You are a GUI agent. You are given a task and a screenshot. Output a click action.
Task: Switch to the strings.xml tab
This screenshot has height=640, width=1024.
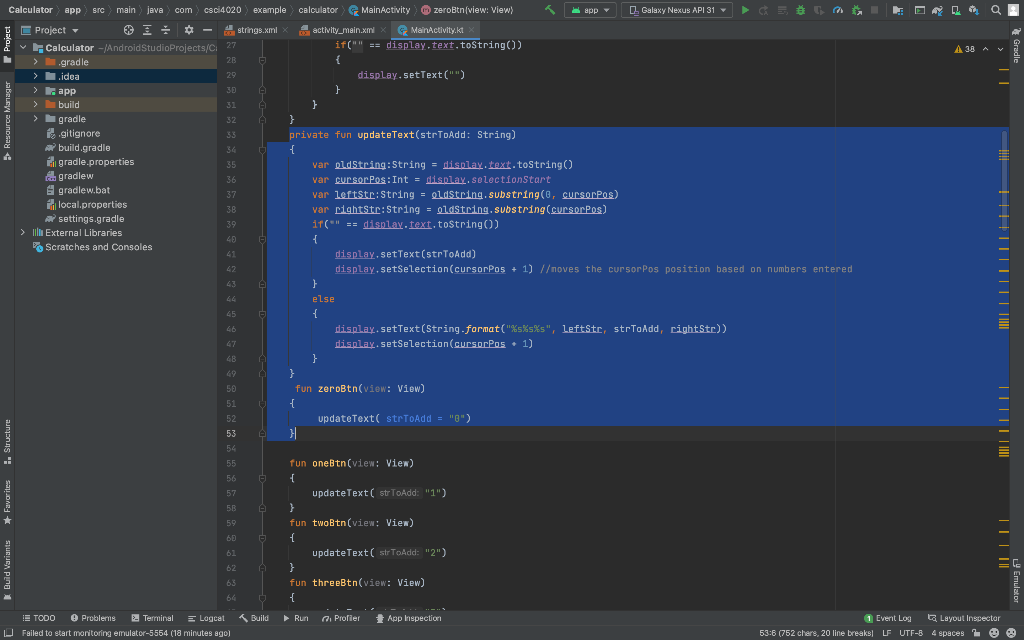256,30
